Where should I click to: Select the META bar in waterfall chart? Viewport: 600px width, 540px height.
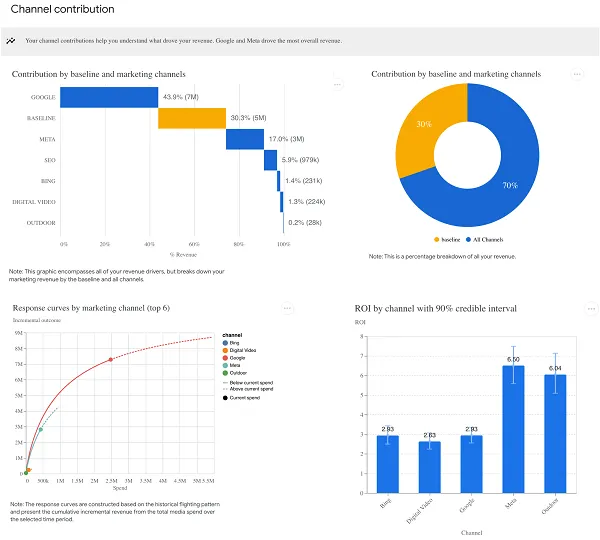244,139
